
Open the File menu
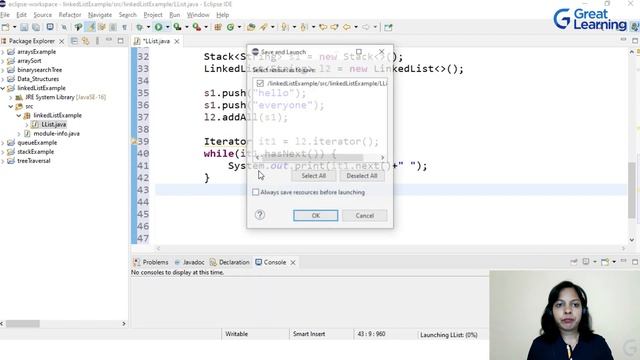pos(5,15)
